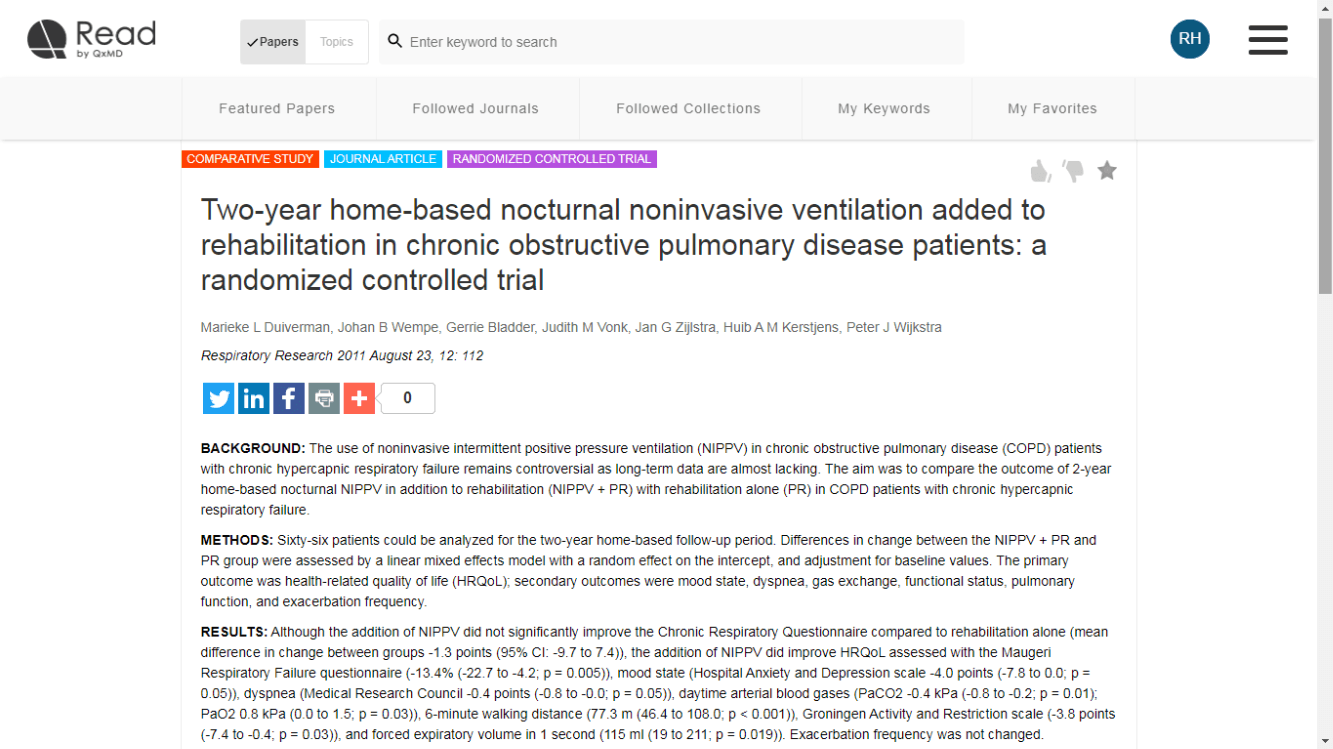Click the RH user avatar
1333x749 pixels.
[x=1190, y=39]
